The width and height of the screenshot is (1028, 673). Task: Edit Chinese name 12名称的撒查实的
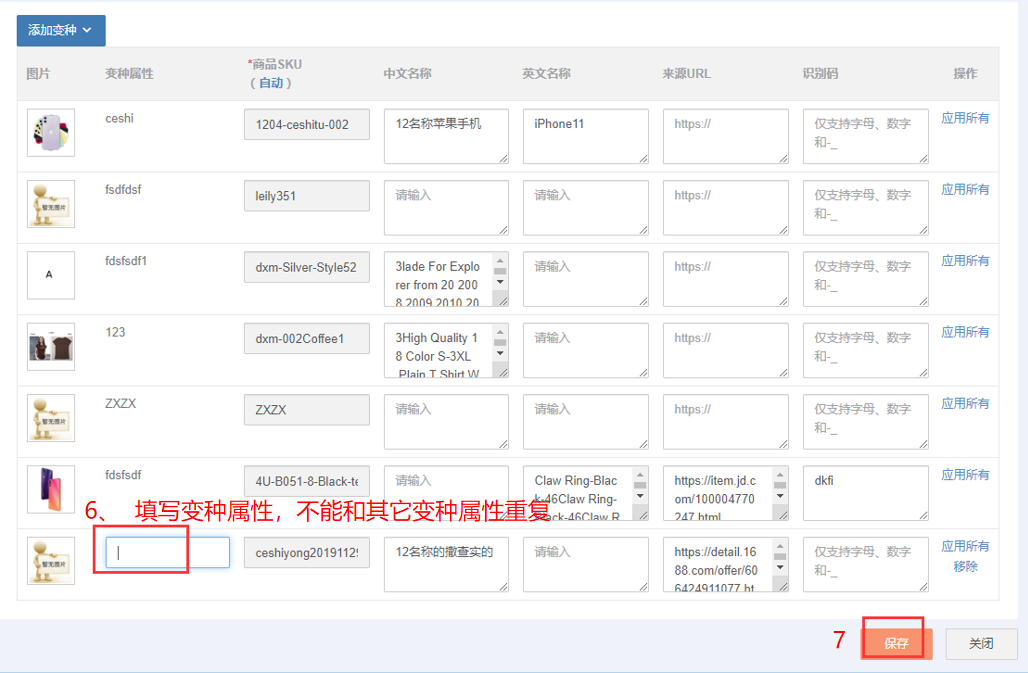pos(446,565)
